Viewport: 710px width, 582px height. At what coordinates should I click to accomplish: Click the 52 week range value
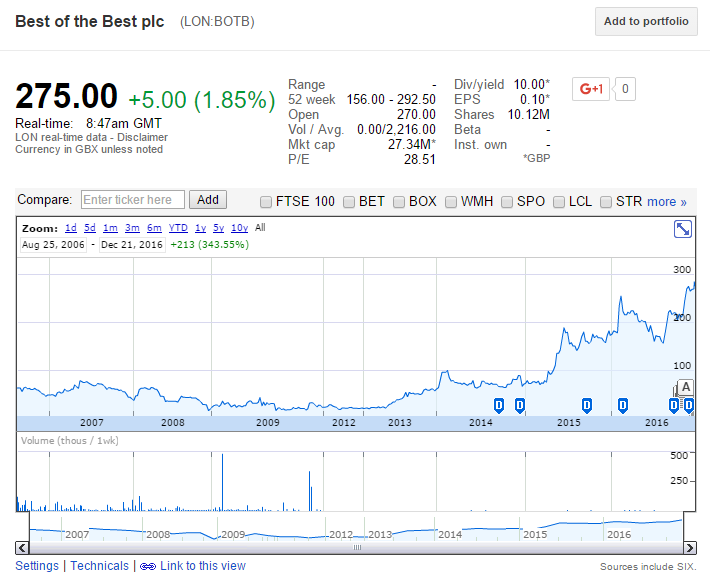[x=391, y=100]
